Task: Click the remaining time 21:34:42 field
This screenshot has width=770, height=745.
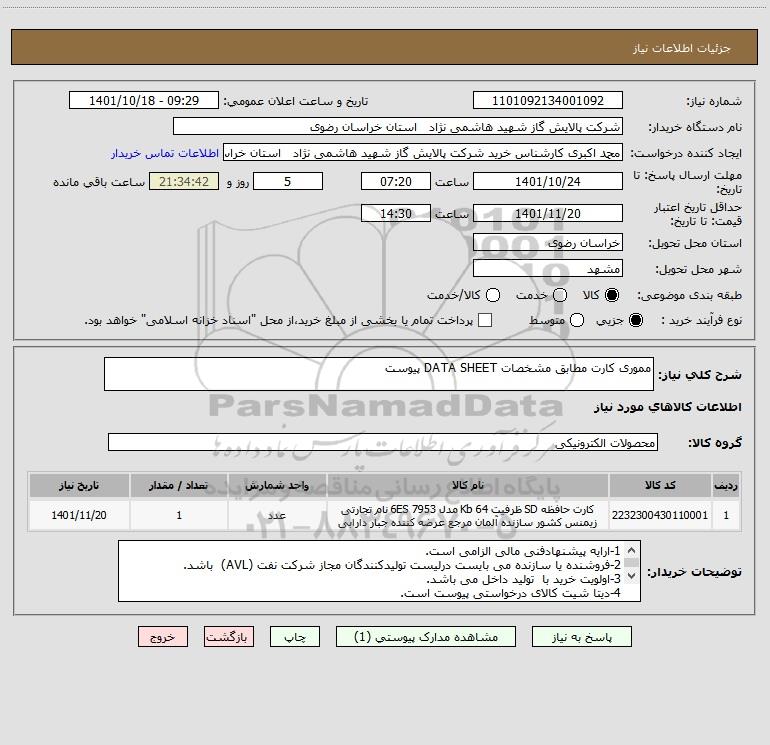Action: (184, 181)
